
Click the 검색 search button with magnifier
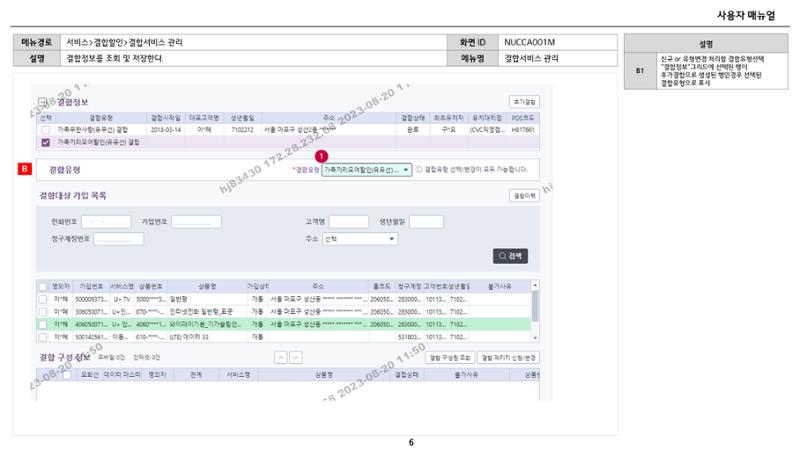coord(510,256)
